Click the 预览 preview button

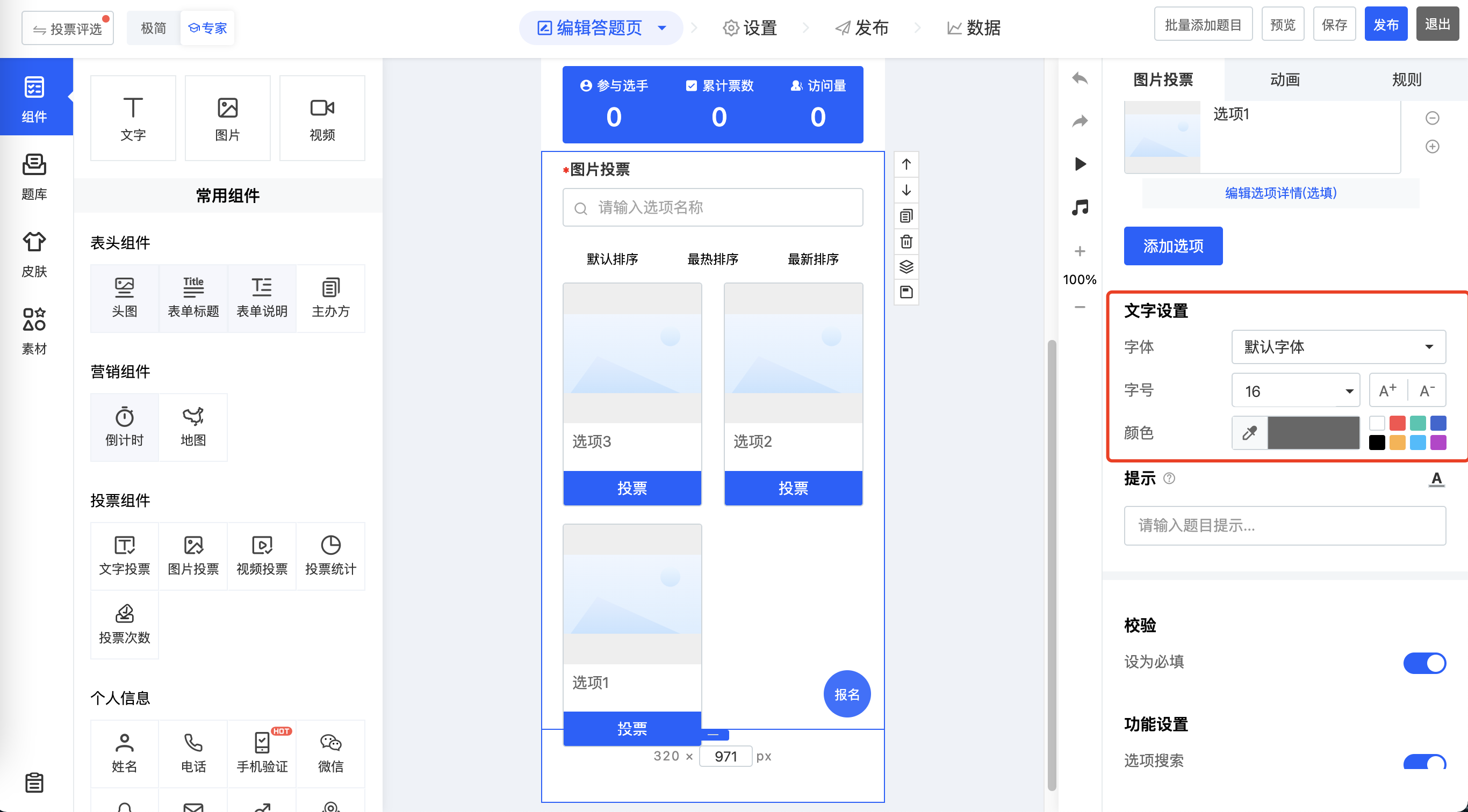[x=1282, y=25]
